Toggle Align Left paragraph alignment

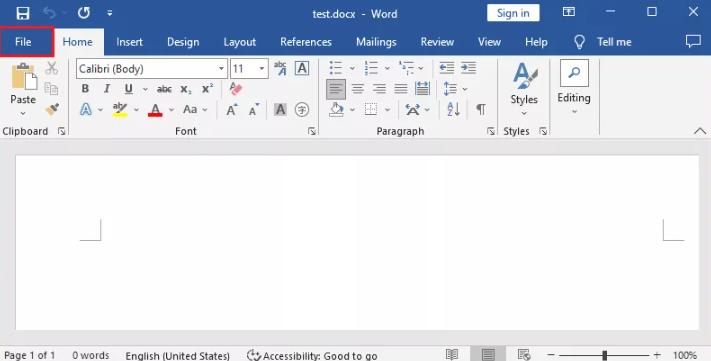336,89
